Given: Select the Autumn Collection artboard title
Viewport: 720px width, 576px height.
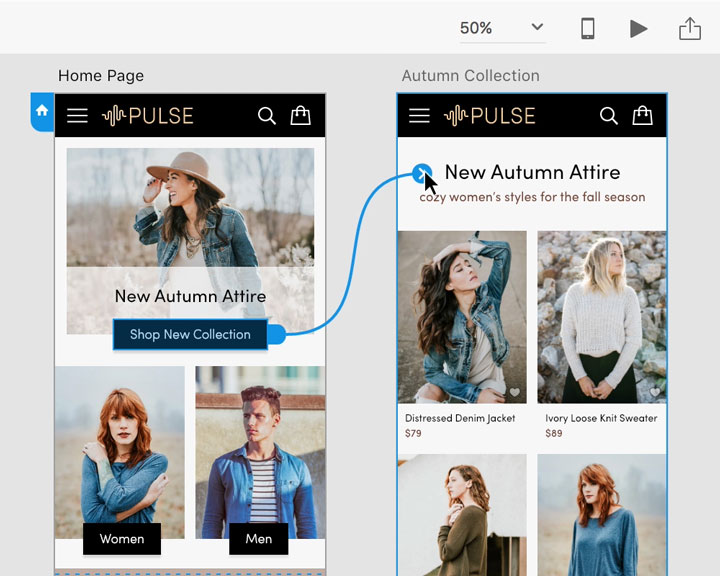Looking at the screenshot, I should click(470, 76).
